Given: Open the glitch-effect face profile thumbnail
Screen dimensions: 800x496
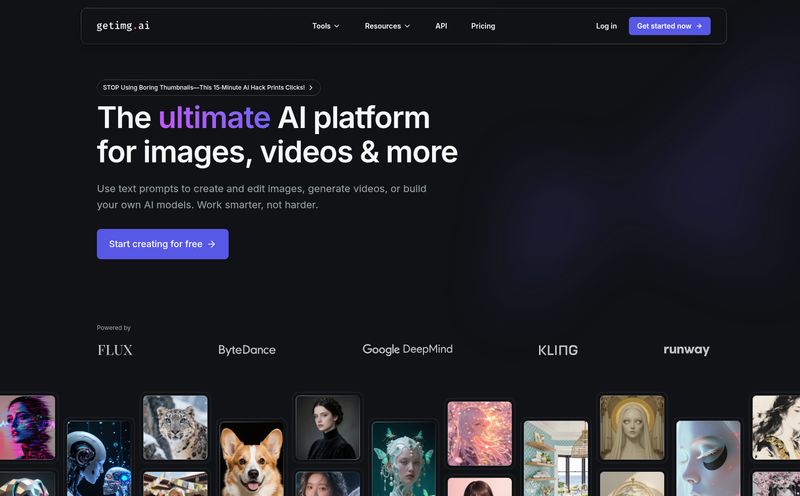Looking at the screenshot, I should tap(28, 428).
